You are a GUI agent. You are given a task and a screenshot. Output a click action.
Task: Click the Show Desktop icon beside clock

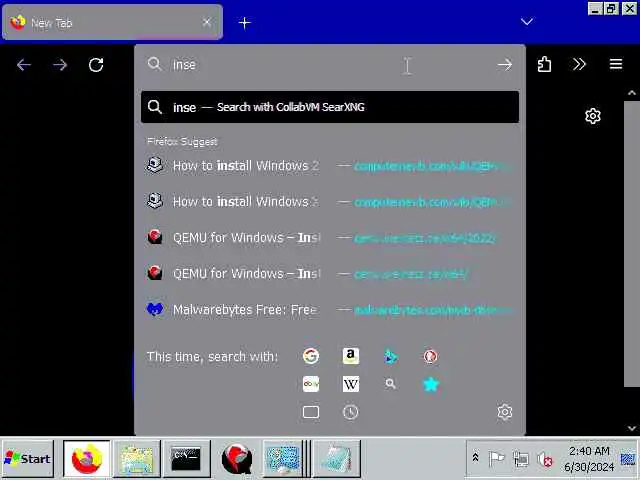click(x=628, y=459)
